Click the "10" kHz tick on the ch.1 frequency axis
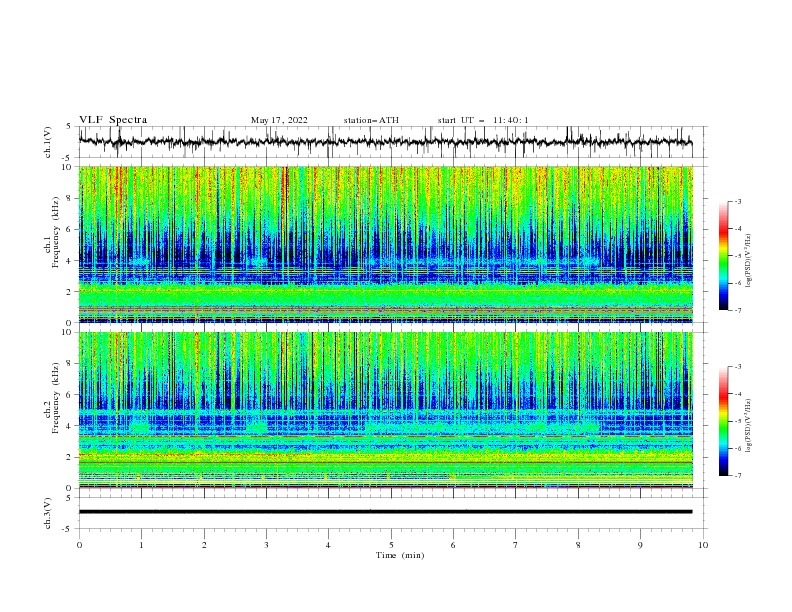 pyautogui.click(x=67, y=167)
